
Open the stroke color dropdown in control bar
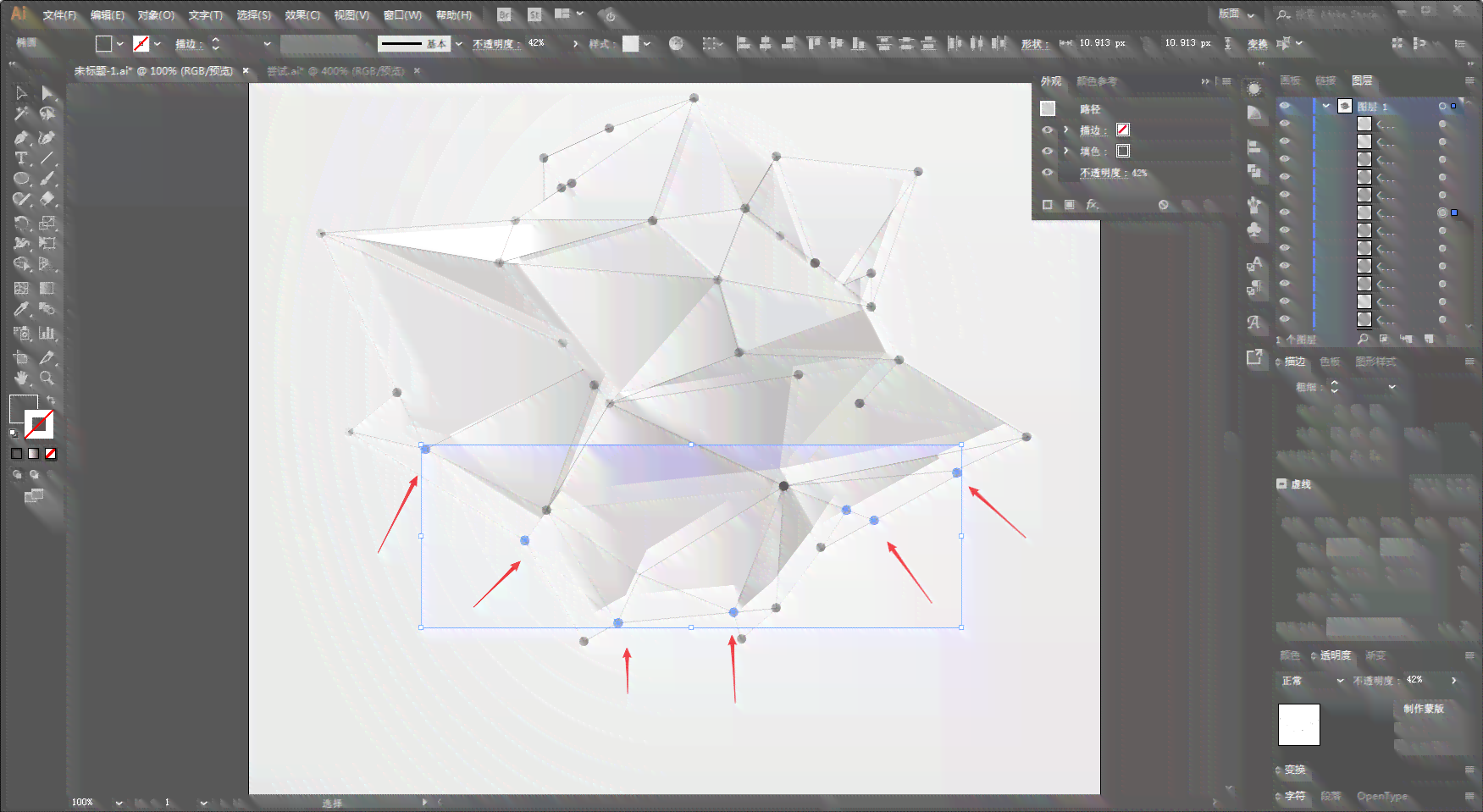tap(158, 43)
